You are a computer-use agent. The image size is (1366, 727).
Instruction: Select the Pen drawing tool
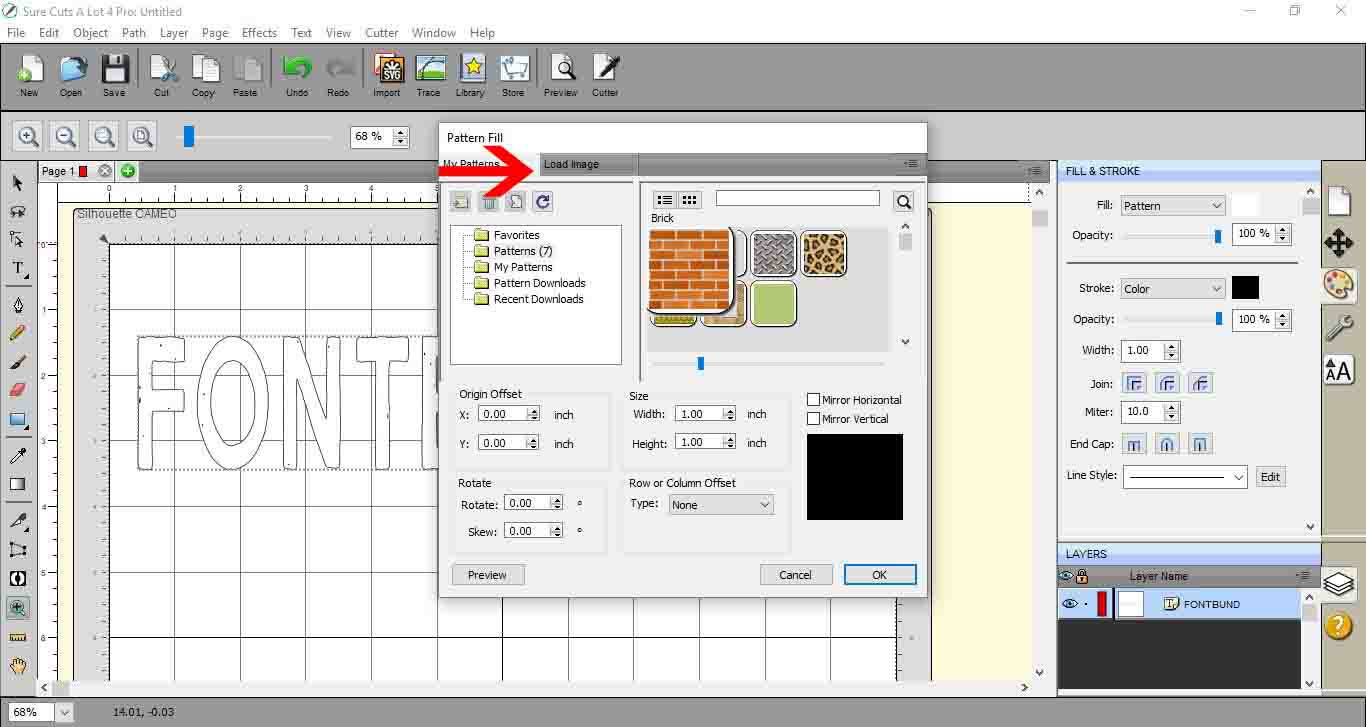coord(18,305)
